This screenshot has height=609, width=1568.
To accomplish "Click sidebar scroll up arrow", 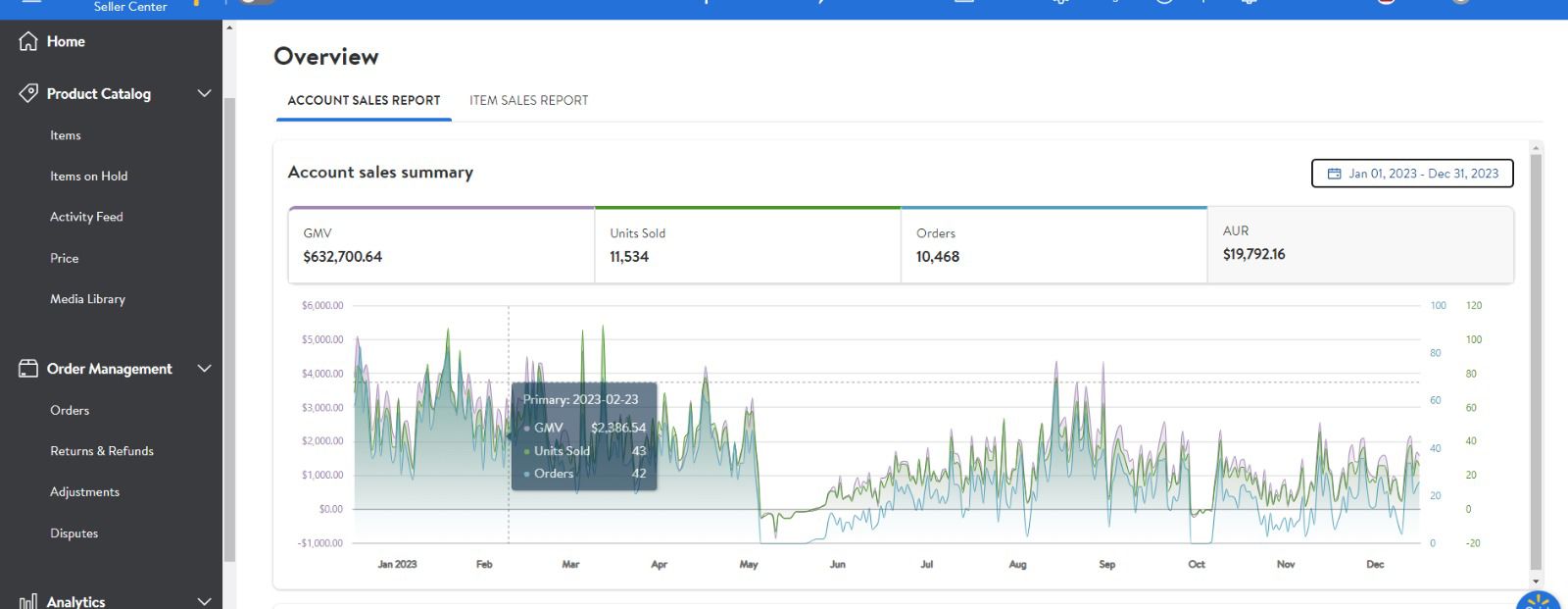I will click(229, 27).
